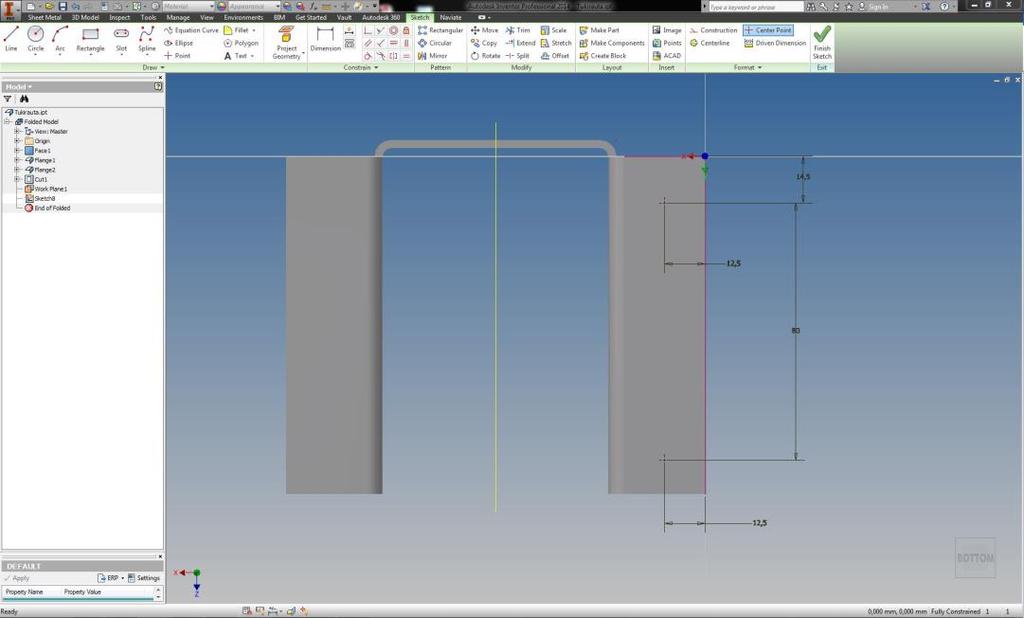Insert ACAD file
1024x618 pixels.
pos(667,56)
